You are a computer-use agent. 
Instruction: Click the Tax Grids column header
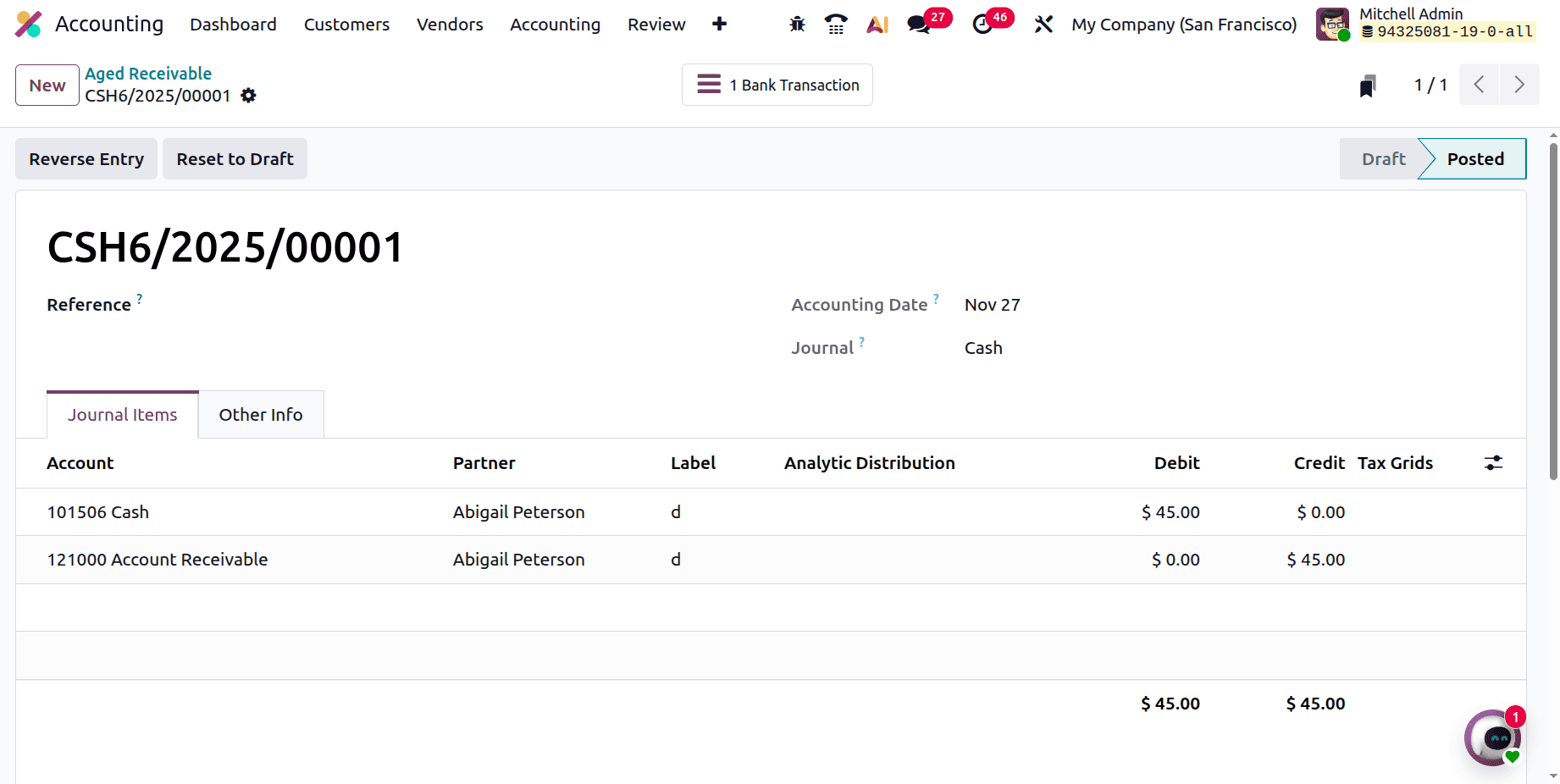click(1395, 463)
